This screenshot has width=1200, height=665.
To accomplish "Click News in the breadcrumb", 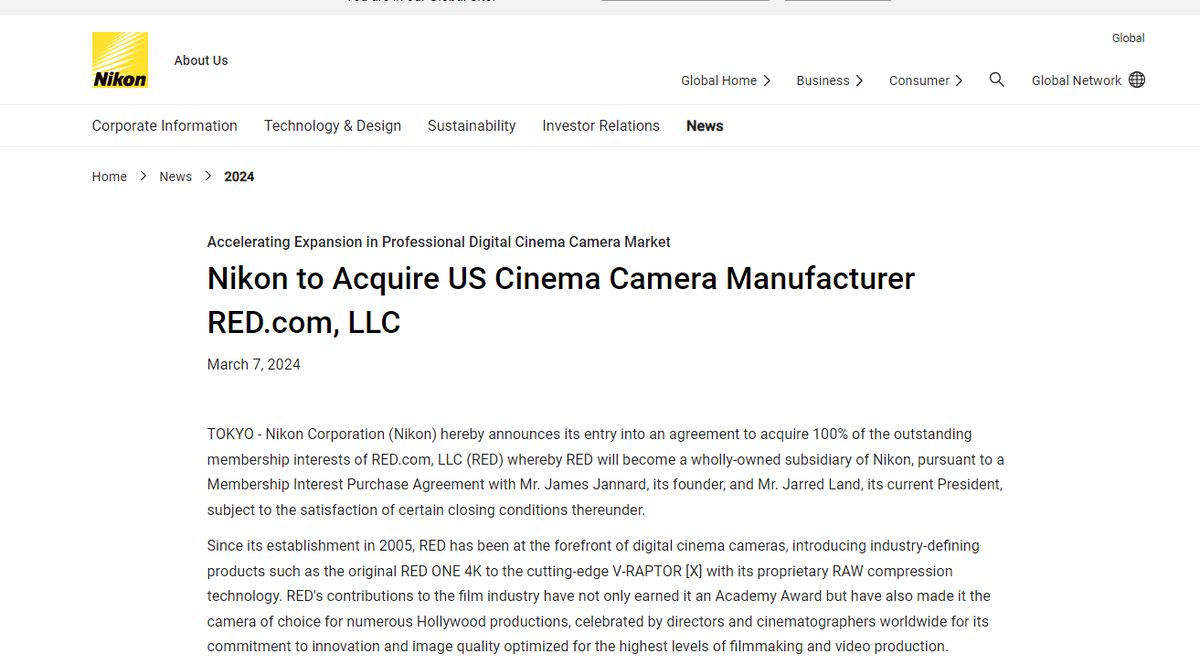I will click(175, 177).
